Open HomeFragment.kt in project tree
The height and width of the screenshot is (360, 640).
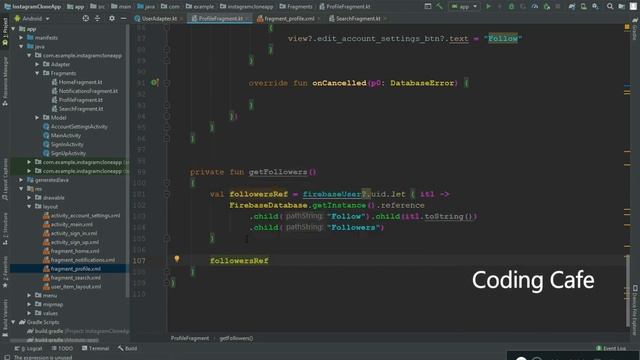[77, 82]
